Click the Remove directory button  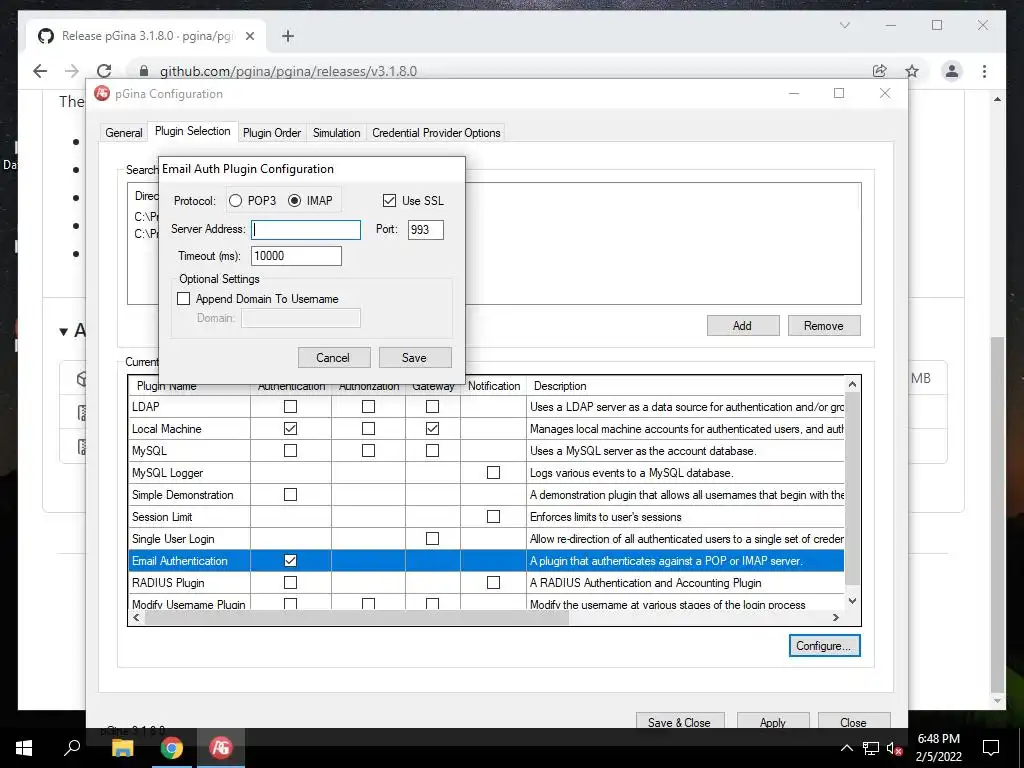tap(824, 325)
